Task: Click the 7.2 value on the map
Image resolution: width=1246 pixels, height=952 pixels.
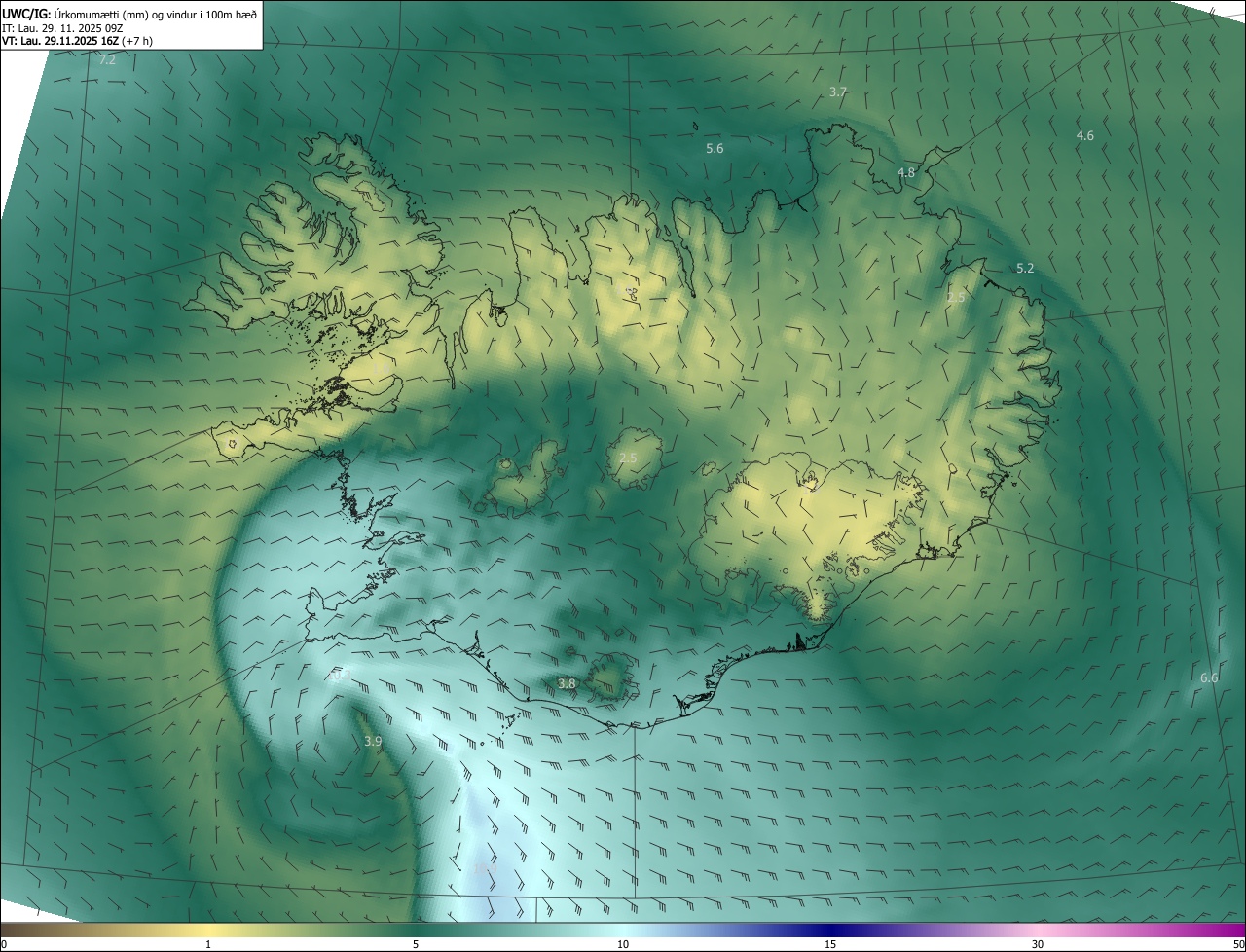Action: tap(107, 59)
